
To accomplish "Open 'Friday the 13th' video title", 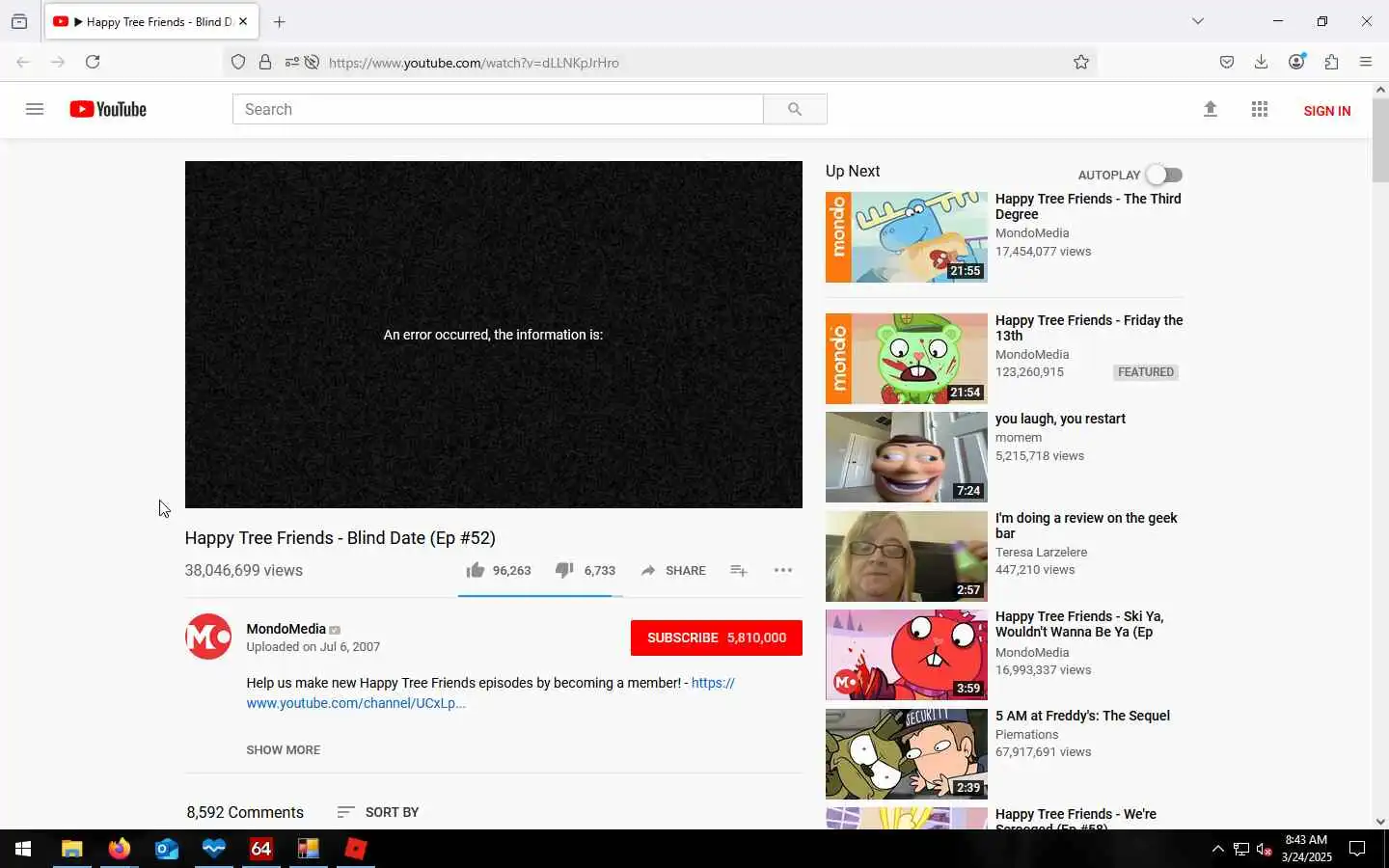I will pyautogui.click(x=1089, y=328).
